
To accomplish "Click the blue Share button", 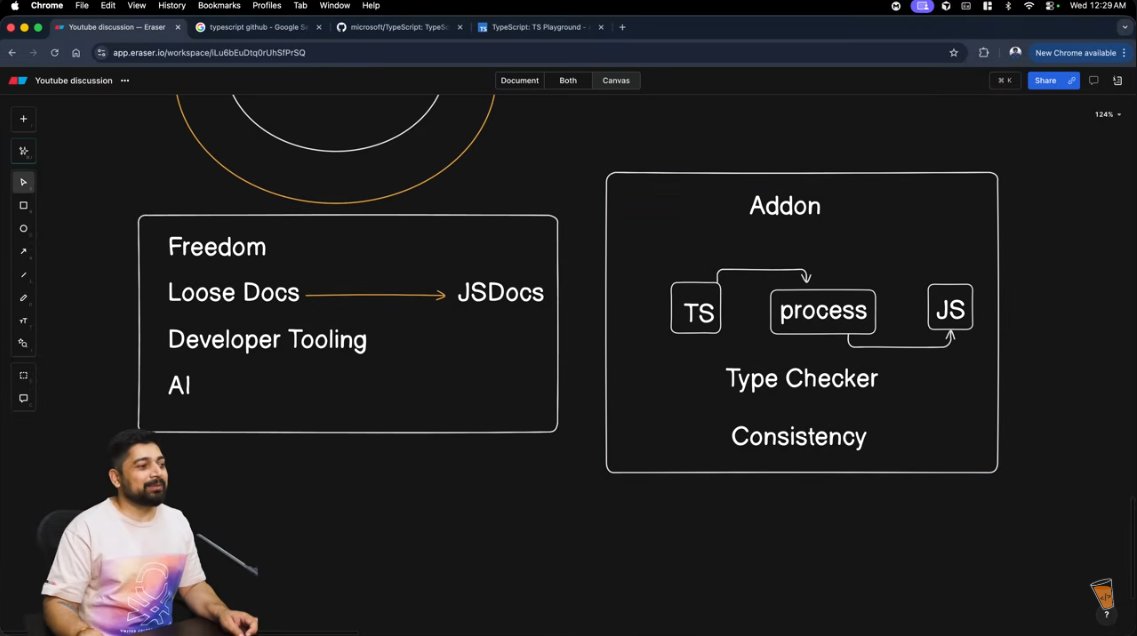I will tap(1046, 80).
